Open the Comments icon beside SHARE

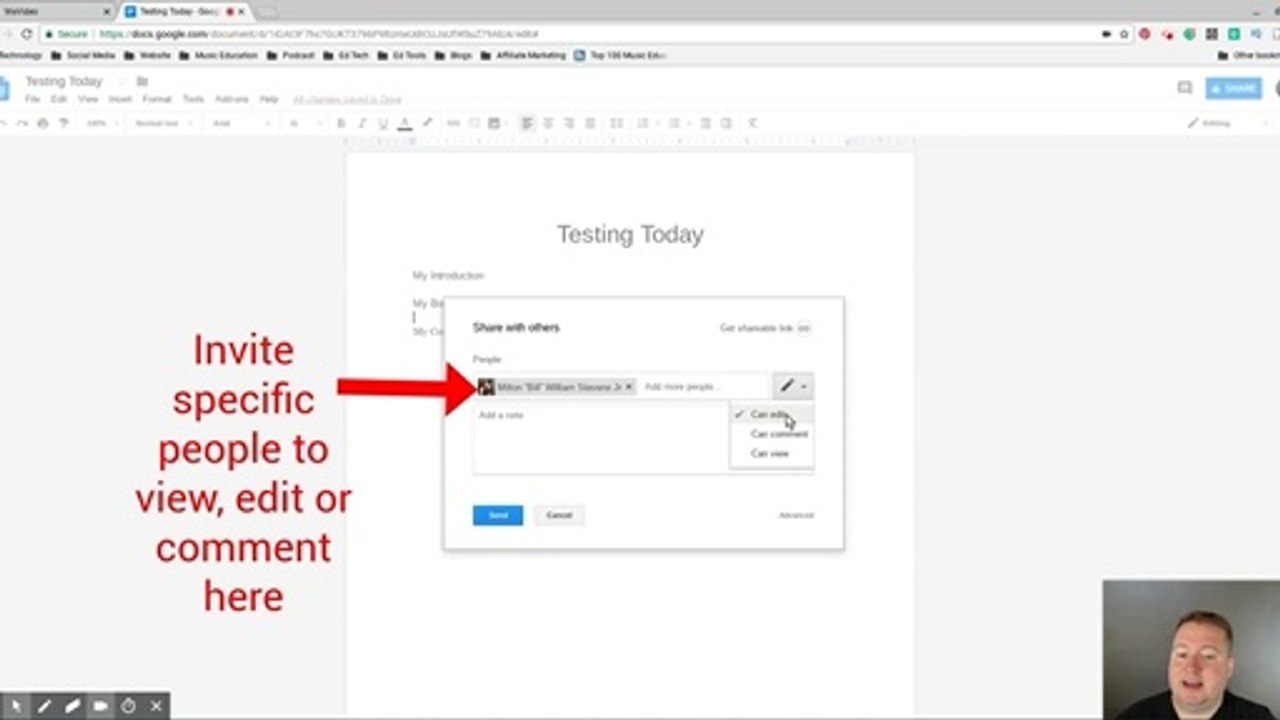pyautogui.click(x=1185, y=88)
